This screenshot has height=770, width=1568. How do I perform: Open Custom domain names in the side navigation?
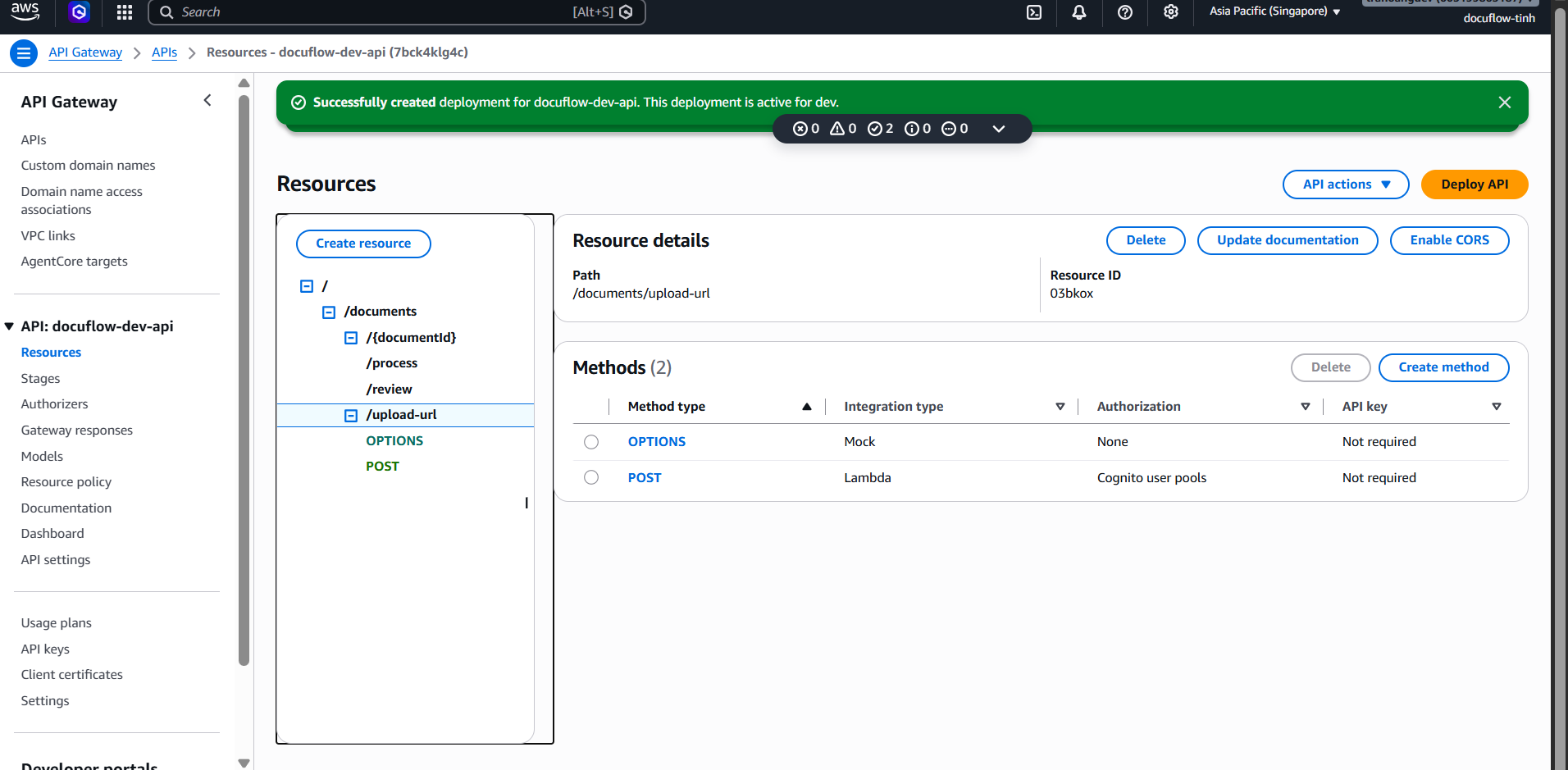click(x=88, y=166)
